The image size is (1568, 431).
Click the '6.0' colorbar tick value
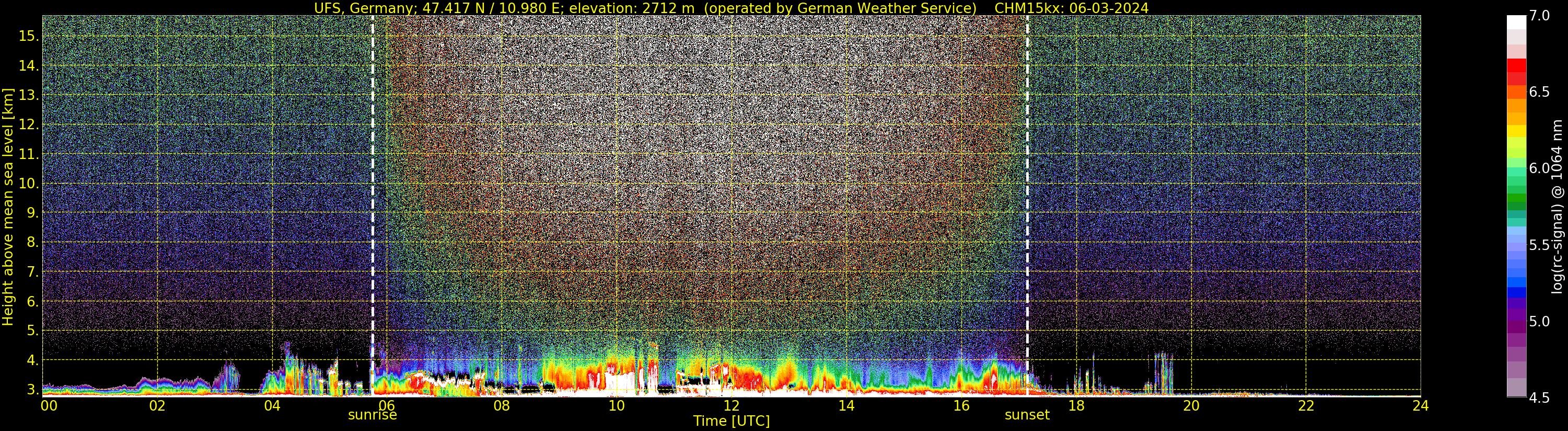click(1539, 168)
